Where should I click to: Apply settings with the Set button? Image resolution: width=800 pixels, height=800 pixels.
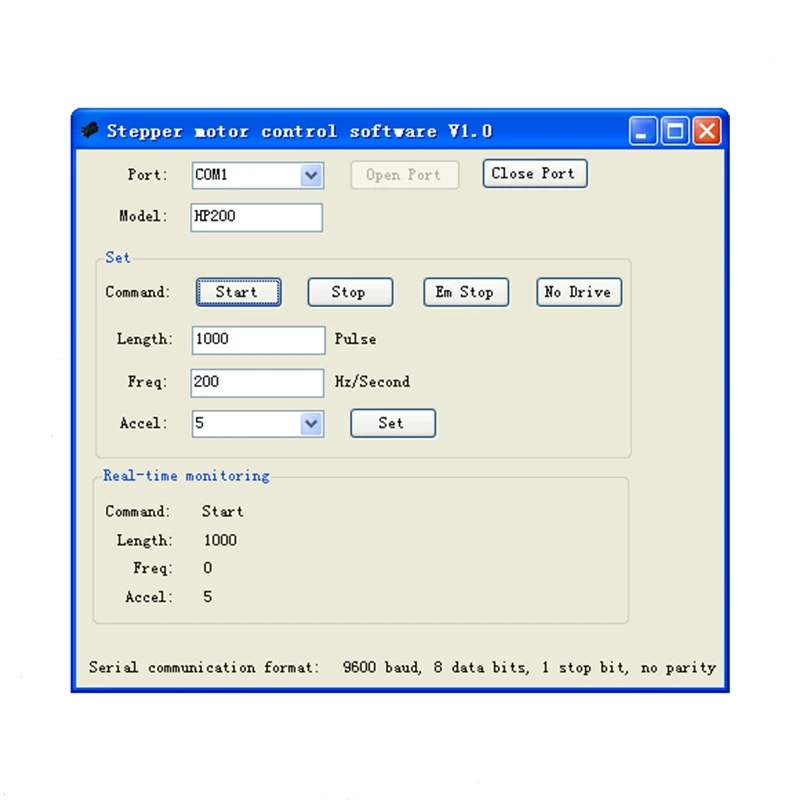393,423
